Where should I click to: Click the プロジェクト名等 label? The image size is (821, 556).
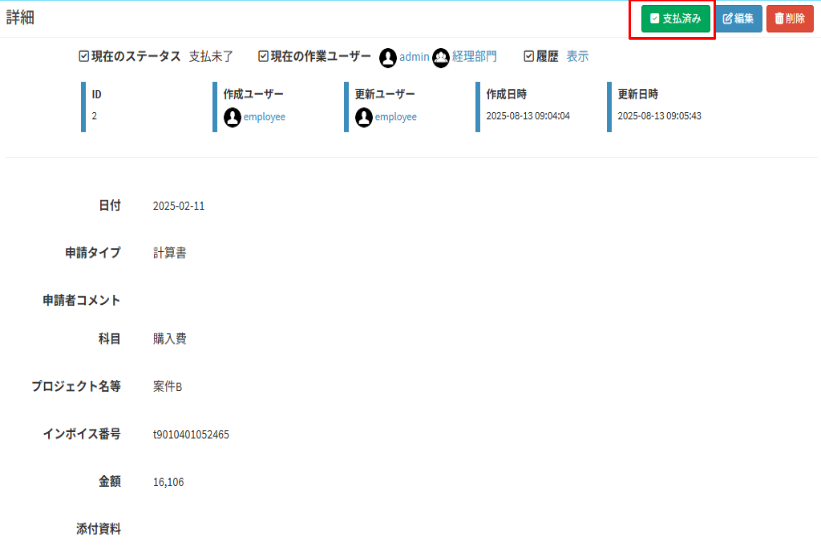point(76,386)
